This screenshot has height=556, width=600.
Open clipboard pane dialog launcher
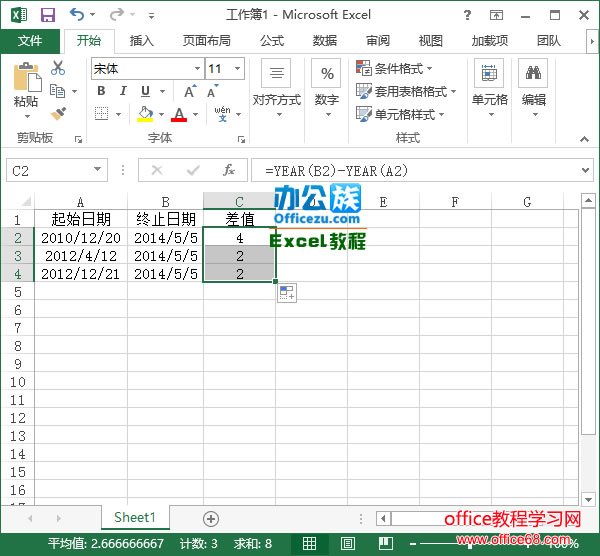click(78, 140)
